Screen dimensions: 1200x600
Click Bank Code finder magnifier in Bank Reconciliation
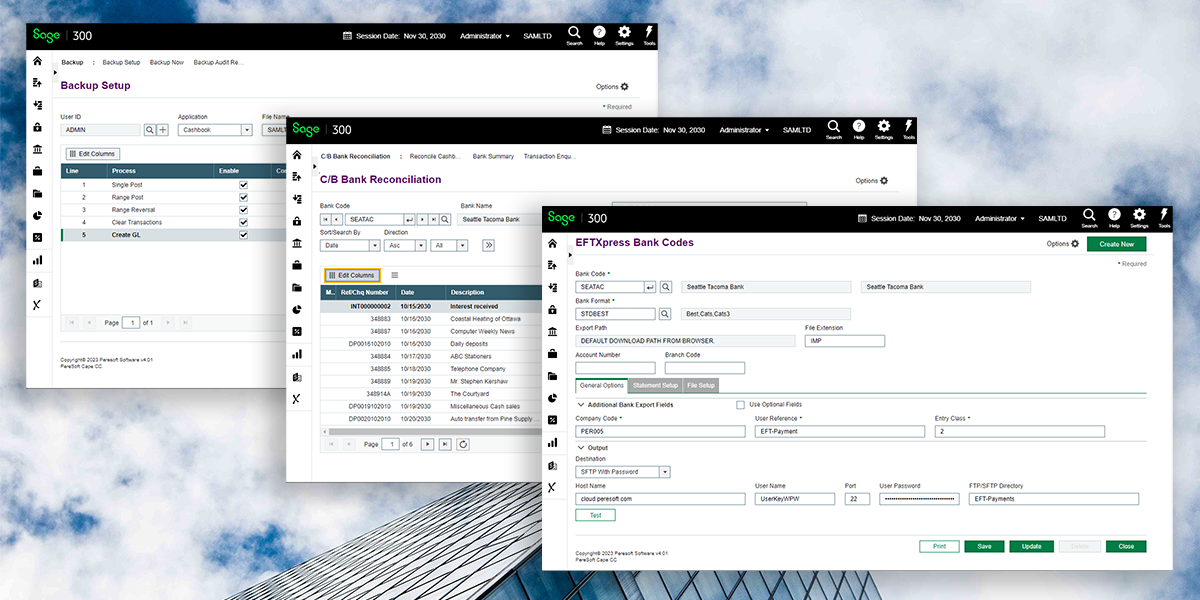pyautogui.click(x=445, y=219)
